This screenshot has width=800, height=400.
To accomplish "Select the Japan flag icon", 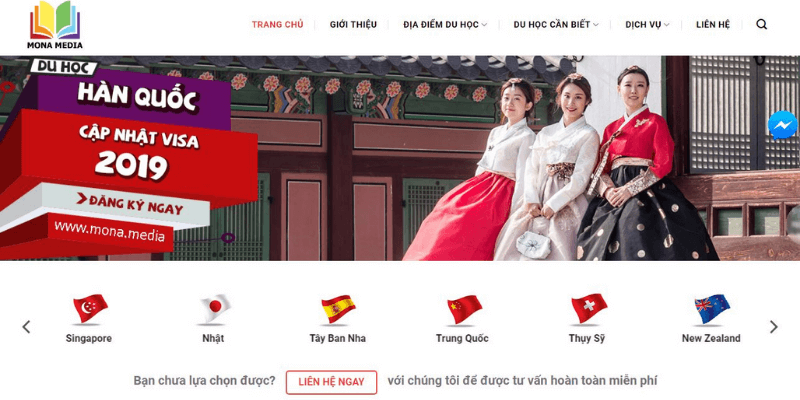I will (x=214, y=309).
